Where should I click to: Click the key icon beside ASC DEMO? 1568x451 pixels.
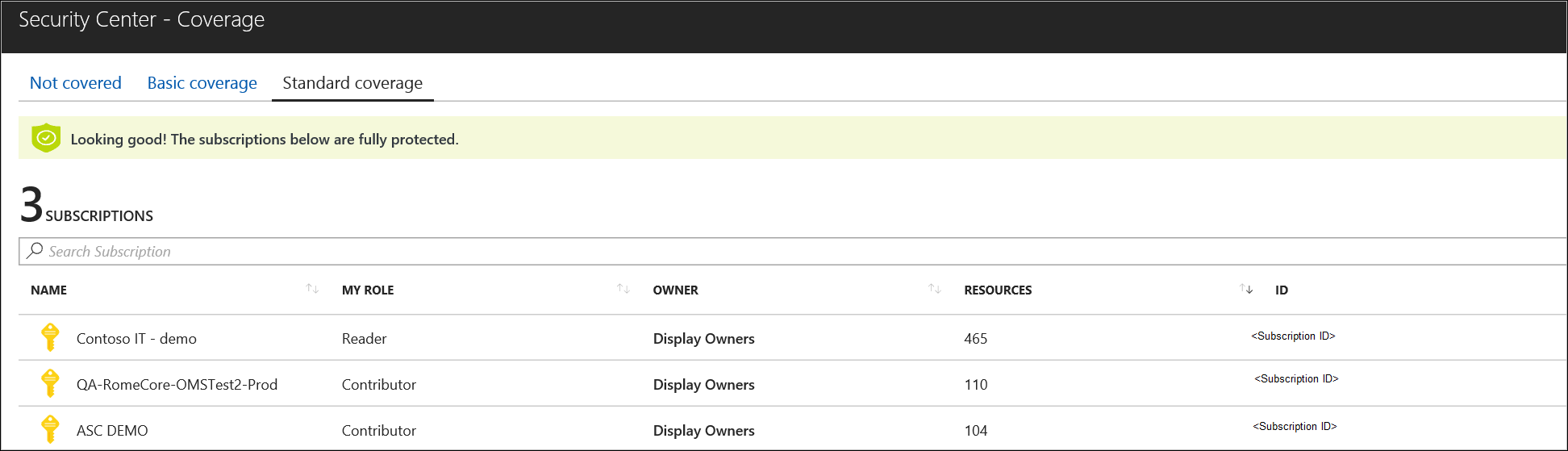pyautogui.click(x=50, y=429)
